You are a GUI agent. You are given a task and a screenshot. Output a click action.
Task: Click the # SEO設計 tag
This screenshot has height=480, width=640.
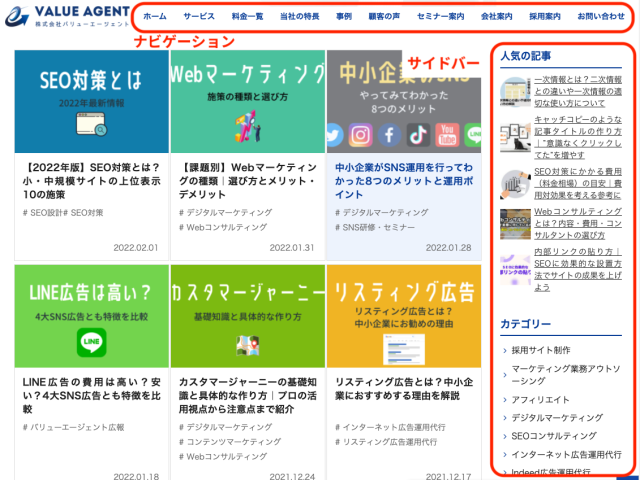[x=43, y=213]
